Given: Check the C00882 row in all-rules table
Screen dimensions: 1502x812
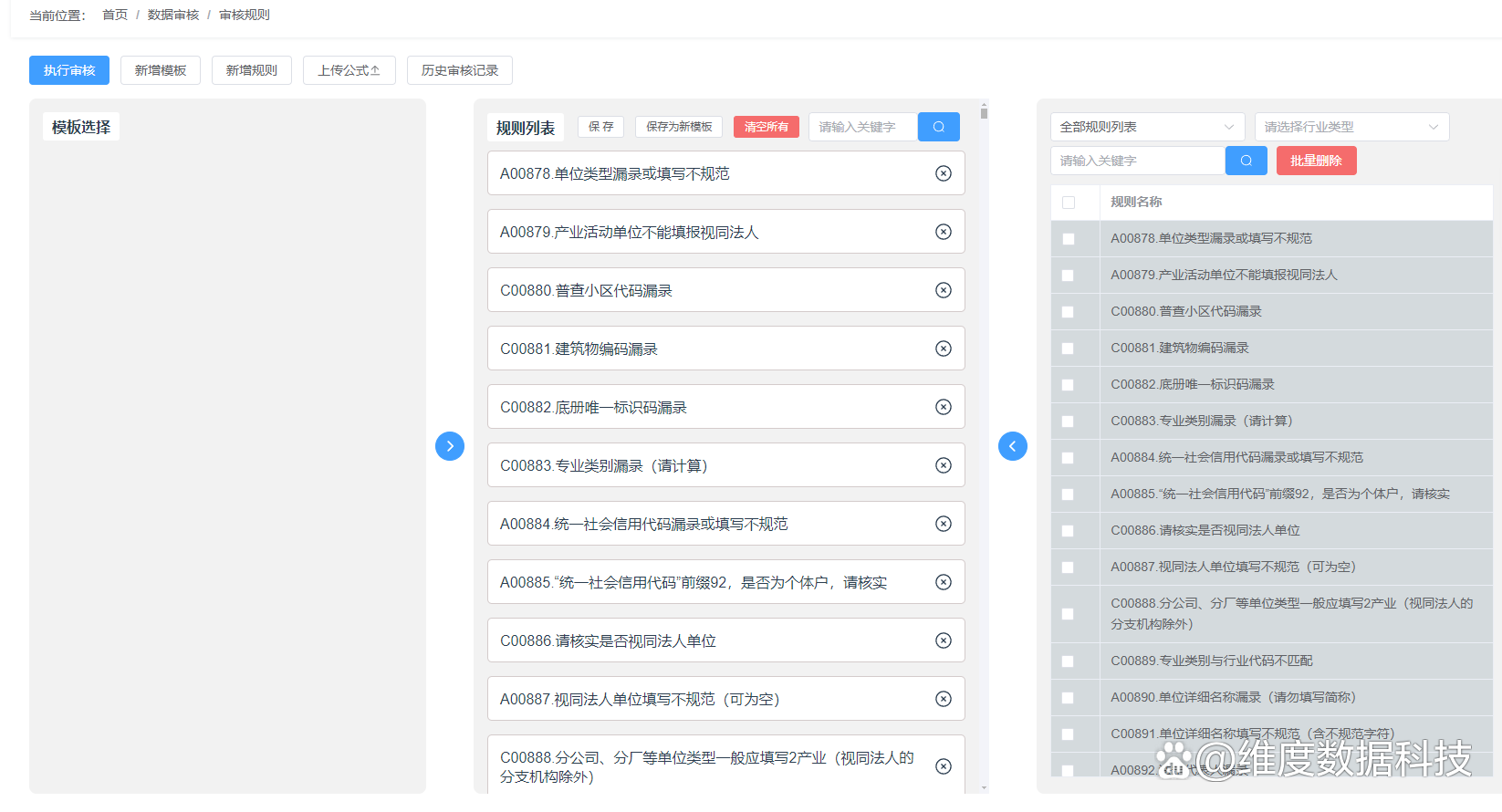Looking at the screenshot, I should tap(1069, 385).
